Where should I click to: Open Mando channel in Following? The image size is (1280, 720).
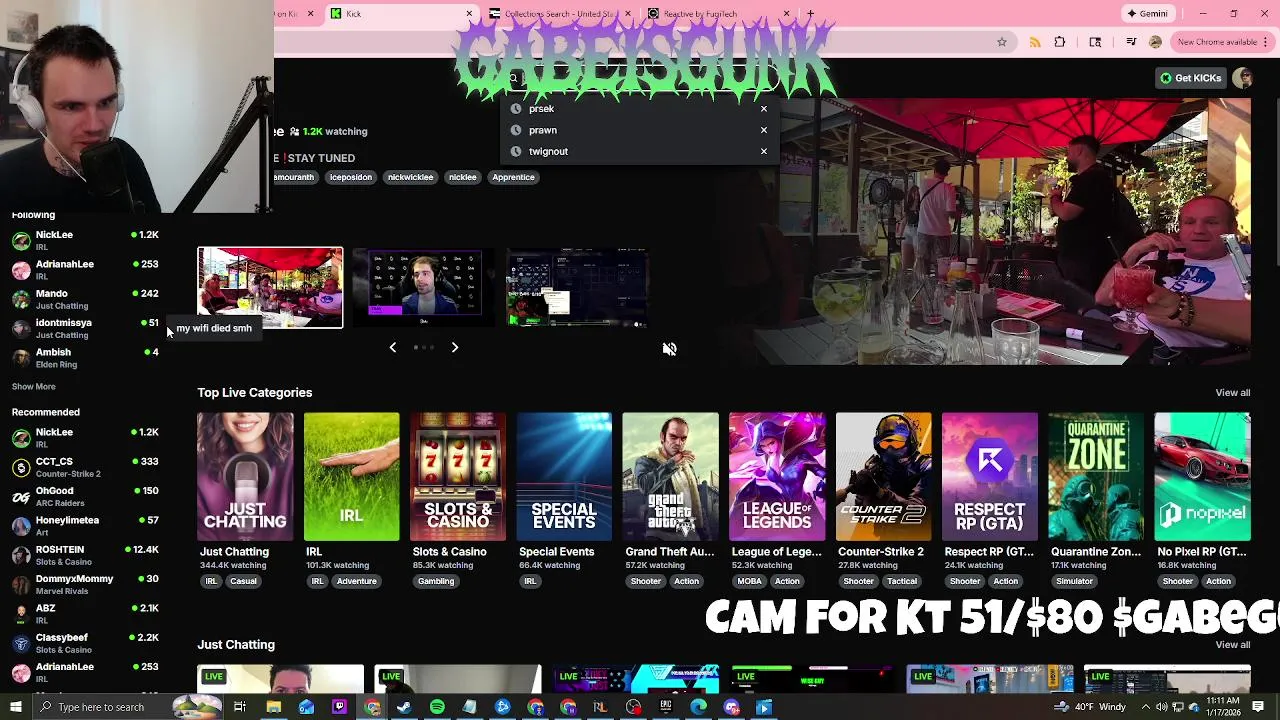[x=85, y=299]
